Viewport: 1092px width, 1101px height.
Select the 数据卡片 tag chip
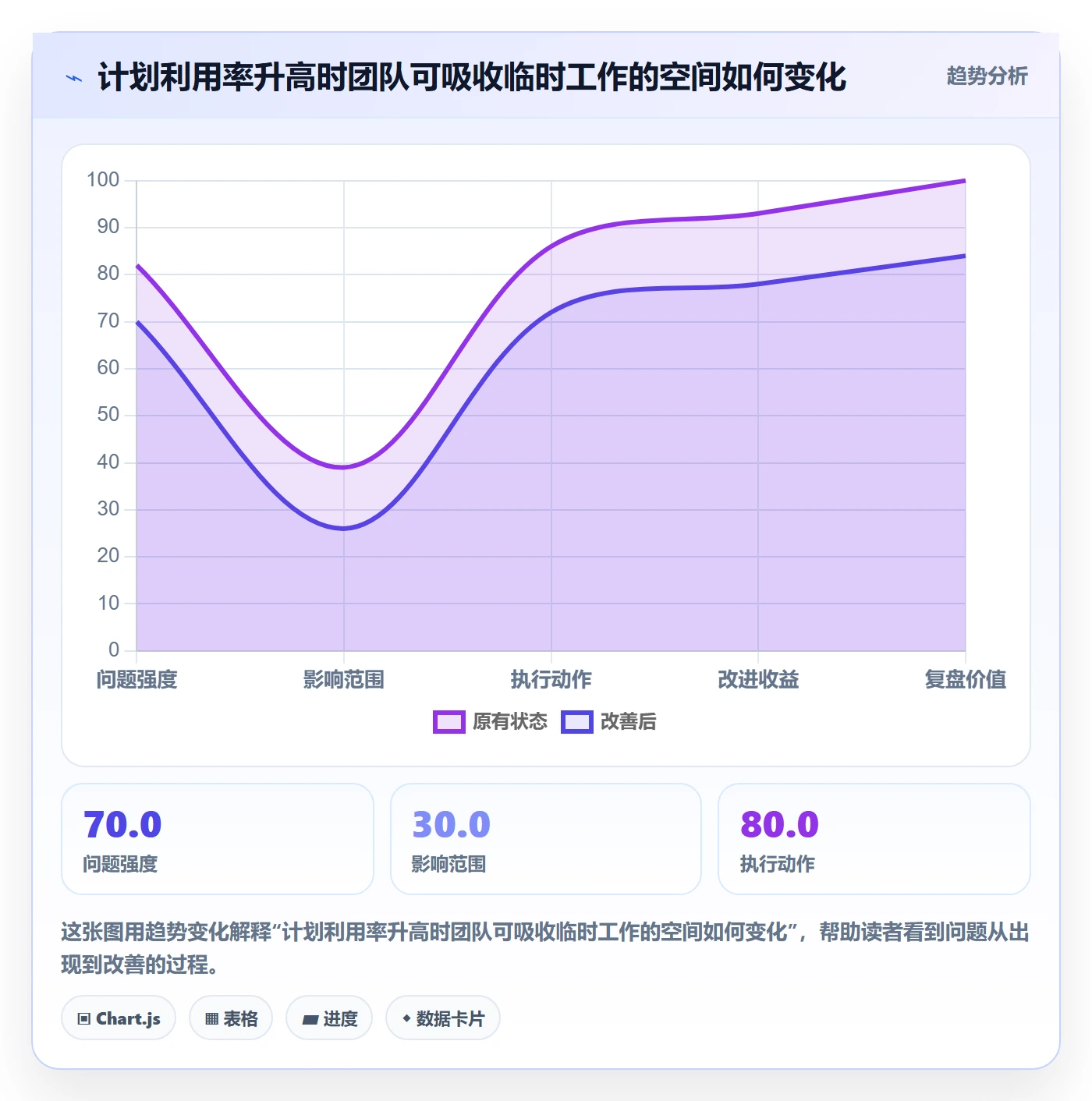tap(443, 1018)
